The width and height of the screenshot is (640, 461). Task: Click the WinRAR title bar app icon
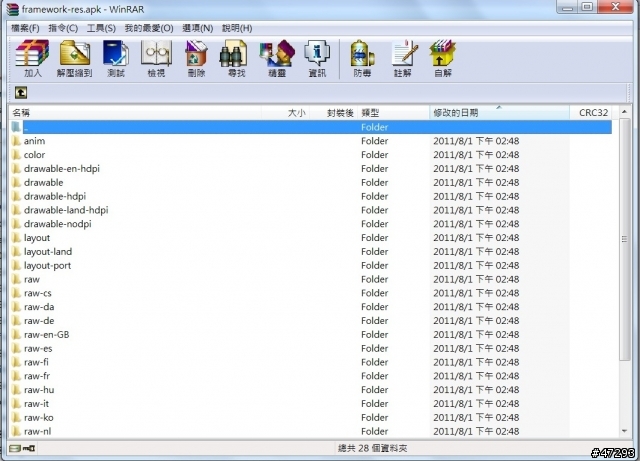(x=13, y=9)
